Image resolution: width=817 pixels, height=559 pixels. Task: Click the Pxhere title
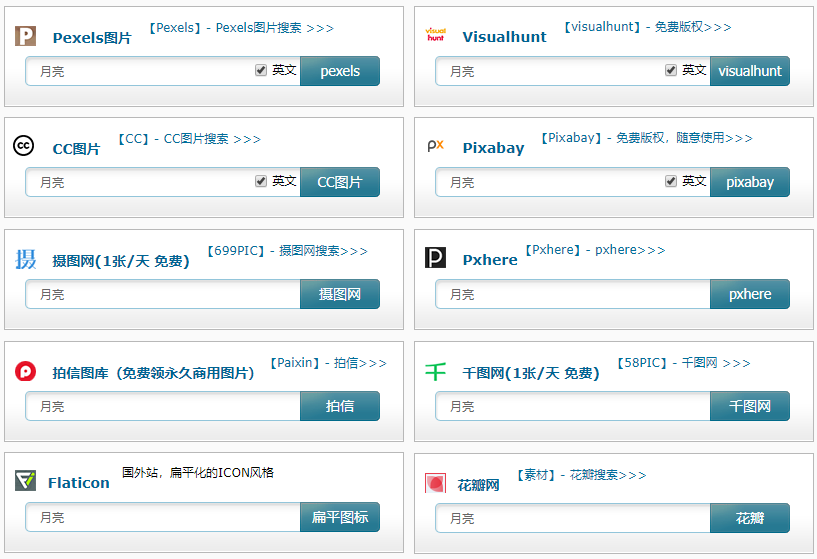pos(490,260)
